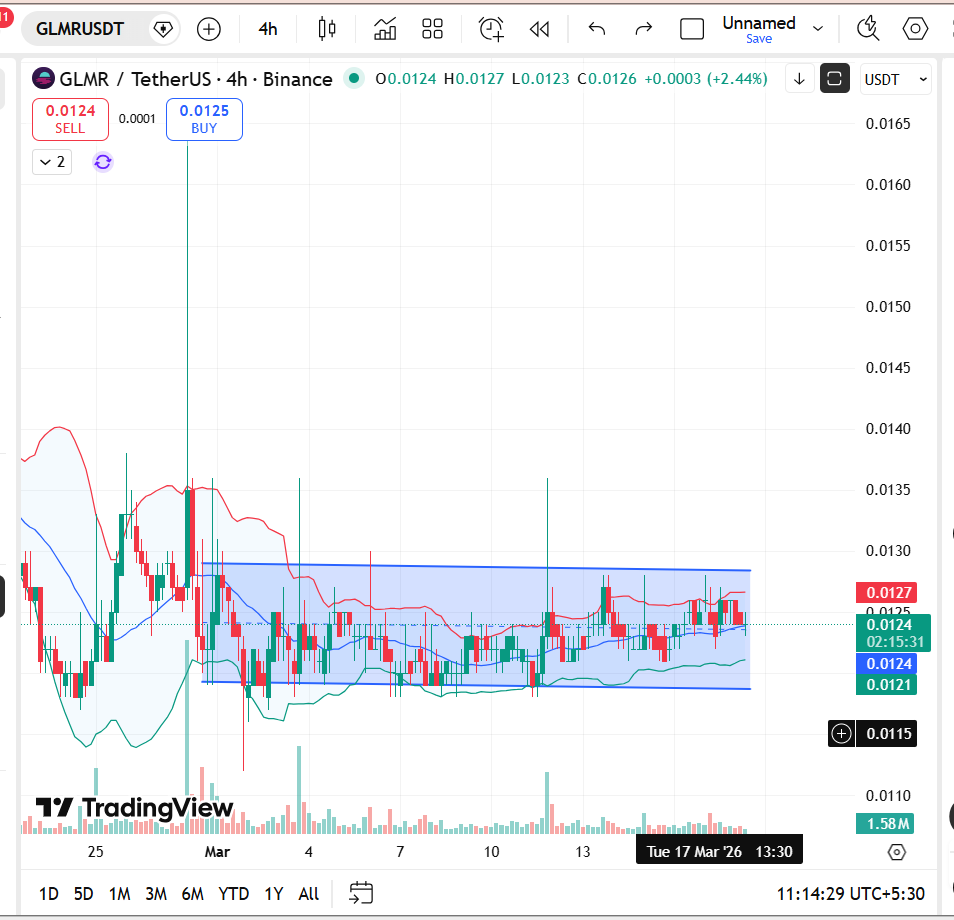Click the BUY 0.0125 button
Image resolution: width=954 pixels, height=920 pixels.
204,119
